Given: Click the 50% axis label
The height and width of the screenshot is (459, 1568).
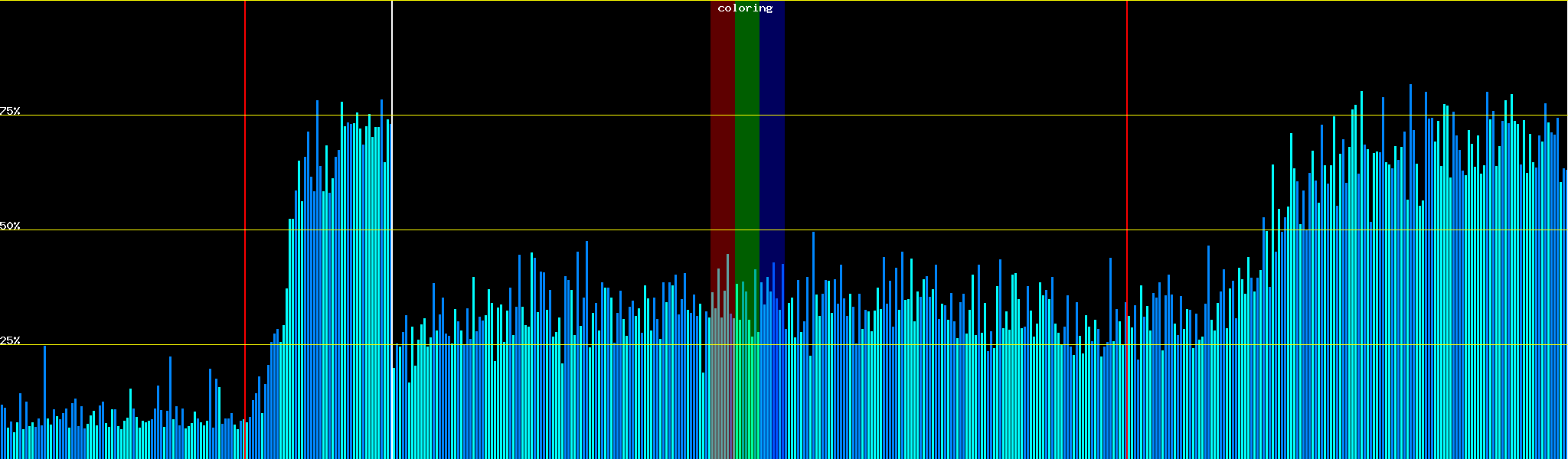Looking at the screenshot, I should pos(10,226).
